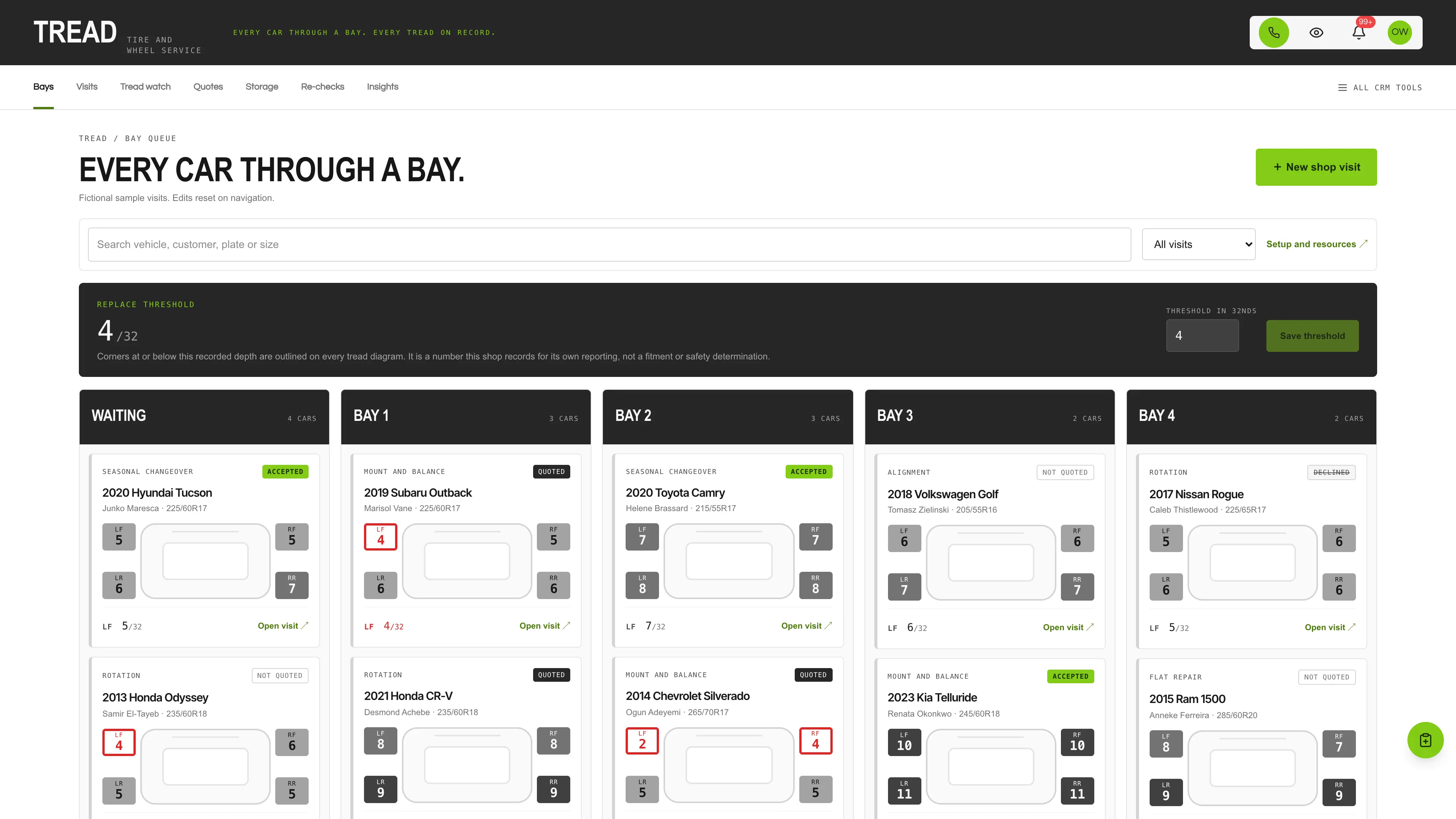
Task: Open the notifications bell with 99+ badge
Action: click(x=1359, y=32)
